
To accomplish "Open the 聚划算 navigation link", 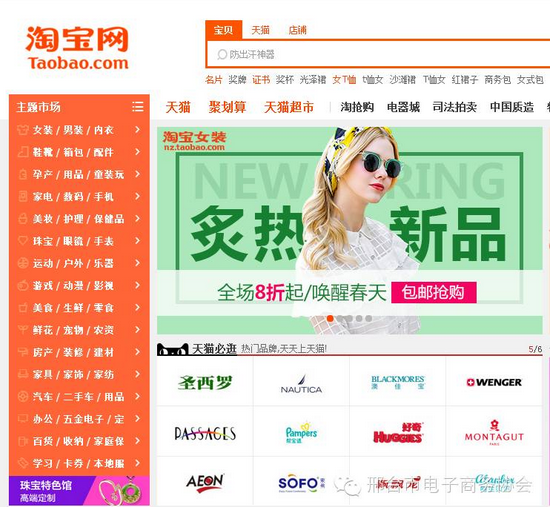I will (227, 107).
